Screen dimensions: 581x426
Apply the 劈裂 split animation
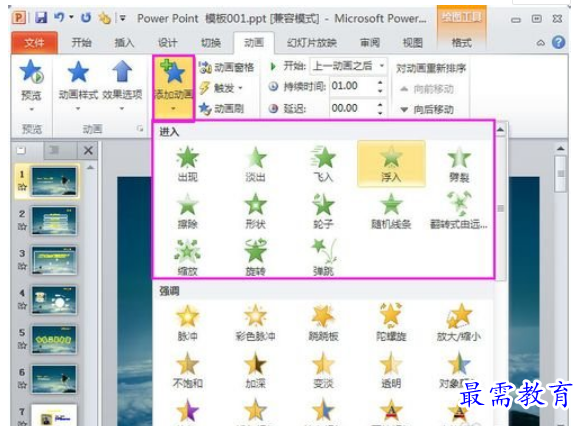[x=459, y=164]
